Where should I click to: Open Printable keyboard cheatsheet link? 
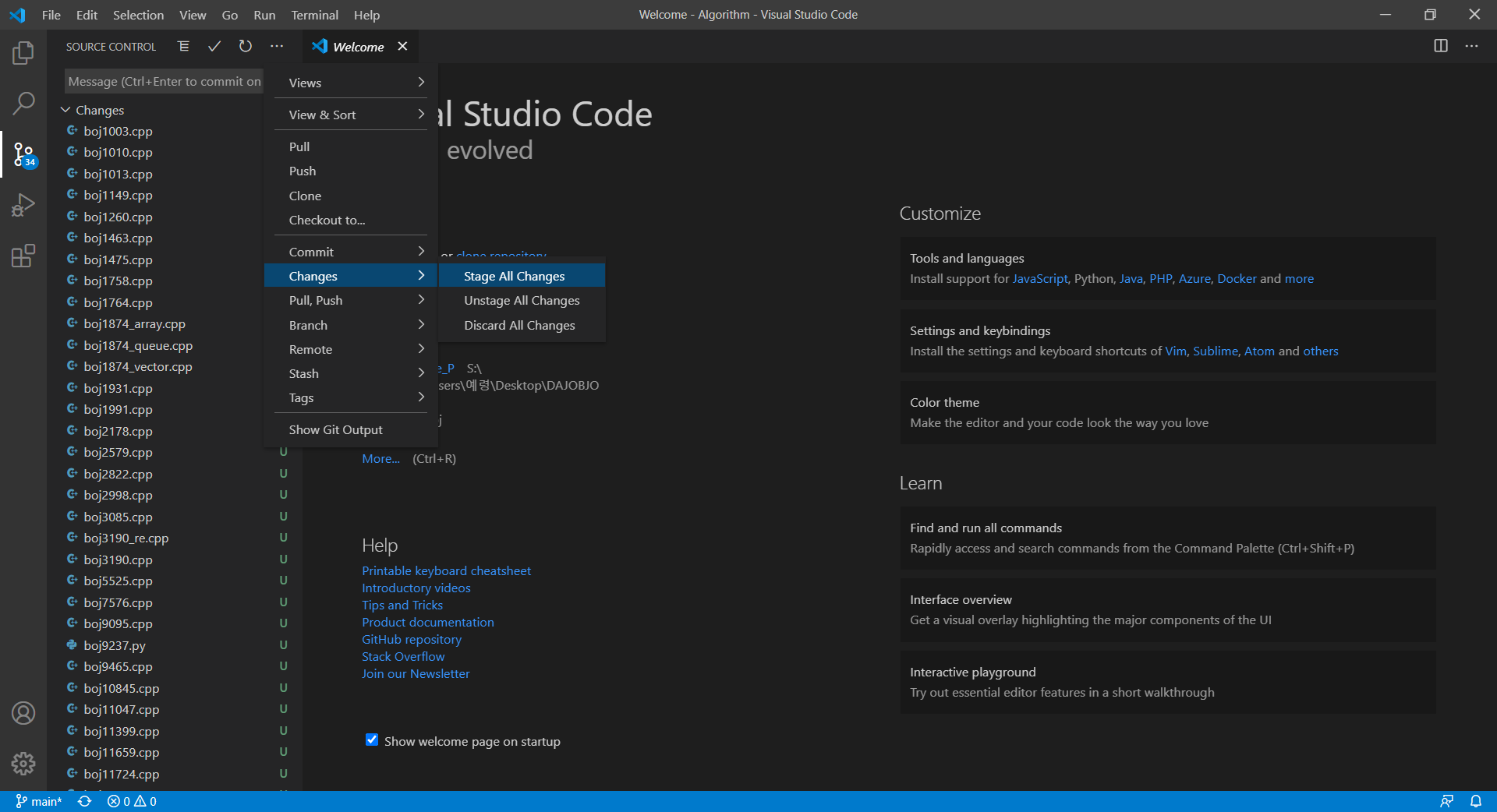(446, 570)
